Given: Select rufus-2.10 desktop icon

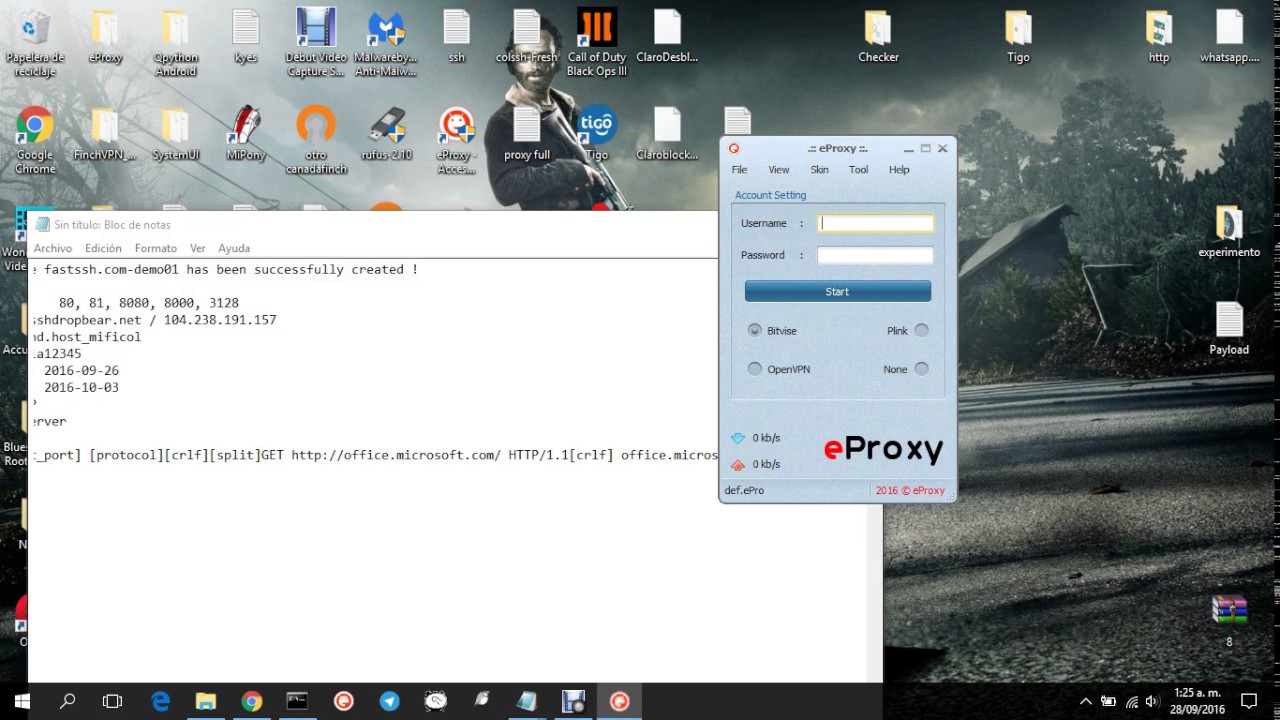Looking at the screenshot, I should tap(386, 135).
